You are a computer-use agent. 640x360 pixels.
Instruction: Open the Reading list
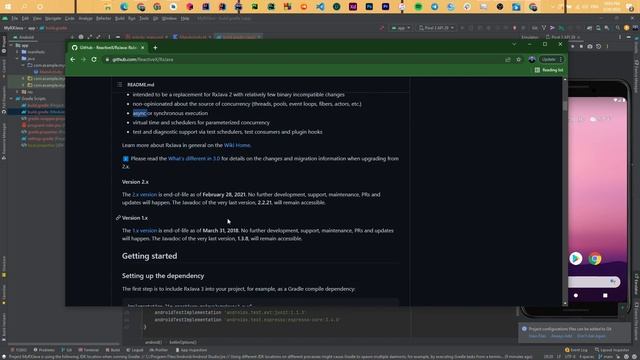point(549,70)
